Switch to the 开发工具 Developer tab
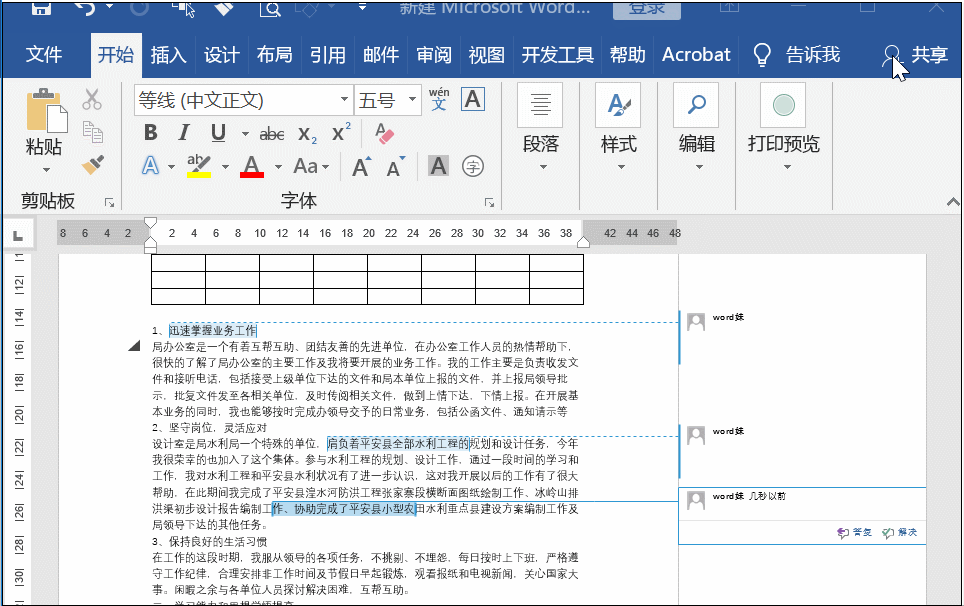 [557, 55]
